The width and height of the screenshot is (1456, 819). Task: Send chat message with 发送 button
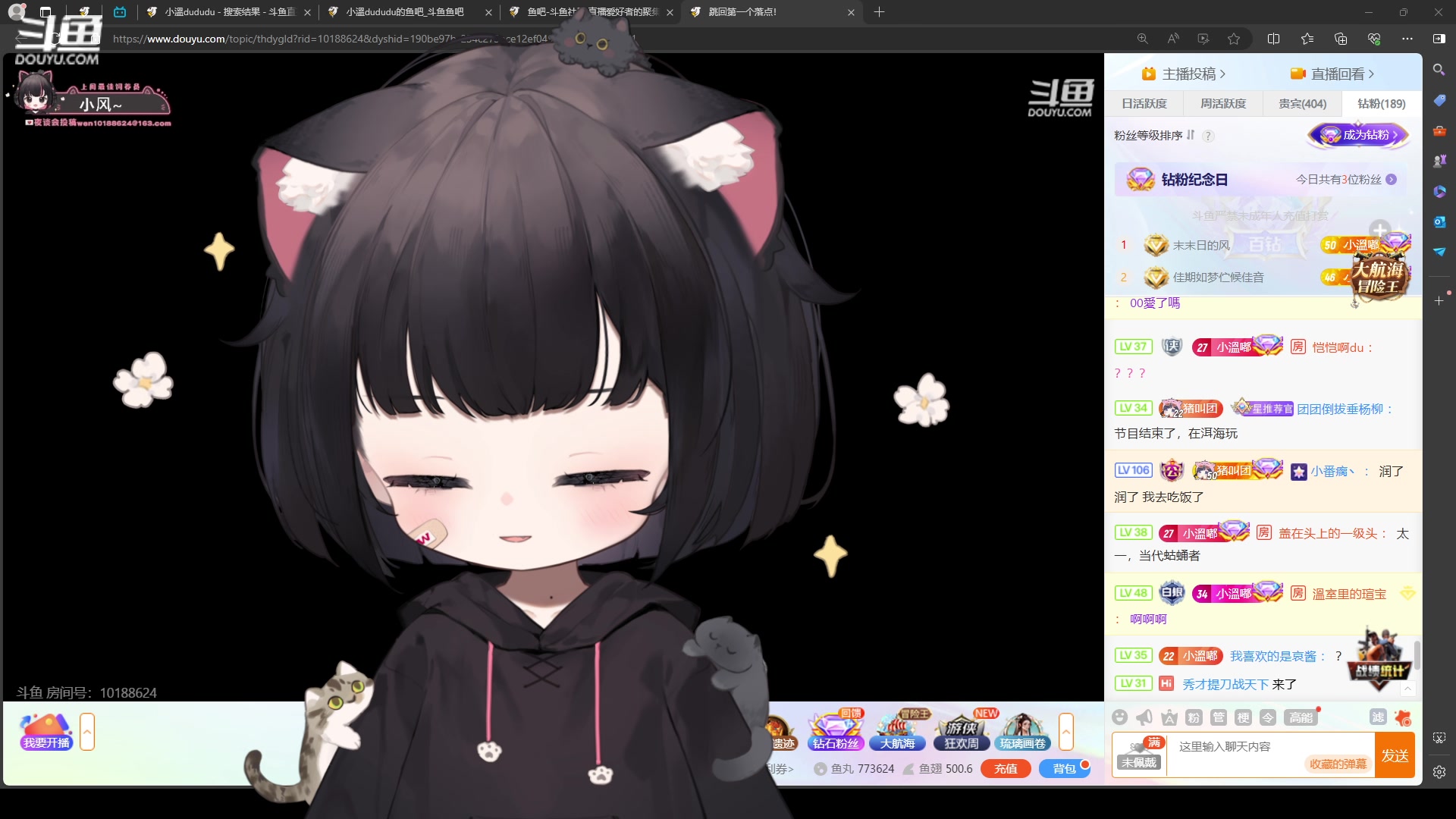pyautogui.click(x=1395, y=755)
